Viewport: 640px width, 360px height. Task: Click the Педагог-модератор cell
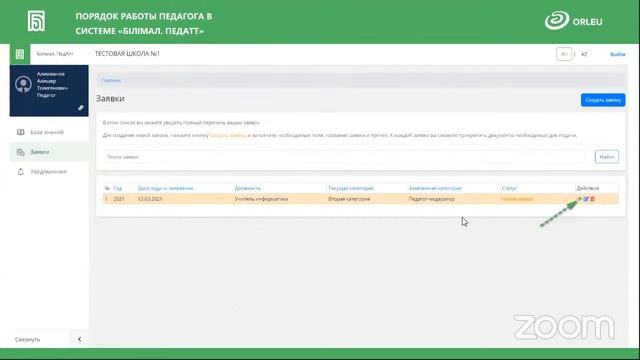click(x=431, y=199)
